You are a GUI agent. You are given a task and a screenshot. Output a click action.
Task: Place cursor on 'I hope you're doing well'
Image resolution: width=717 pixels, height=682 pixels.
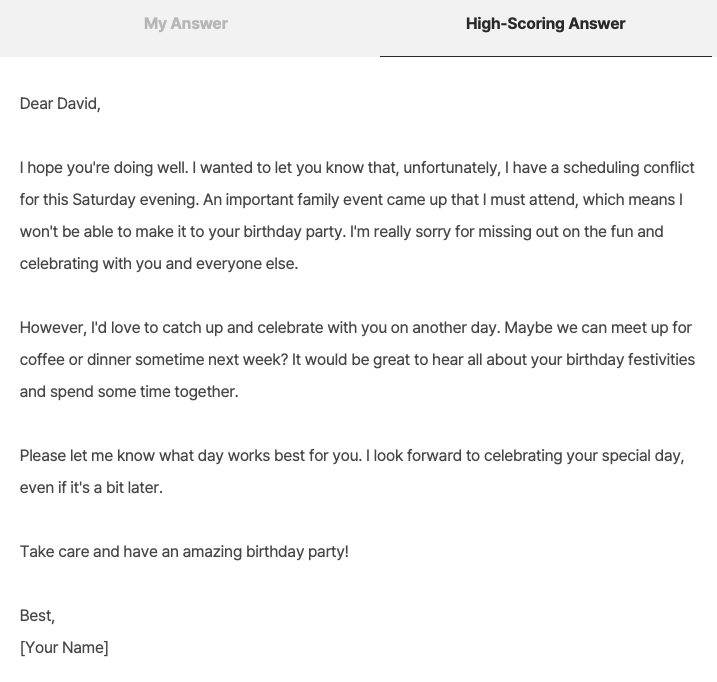[x=103, y=168]
